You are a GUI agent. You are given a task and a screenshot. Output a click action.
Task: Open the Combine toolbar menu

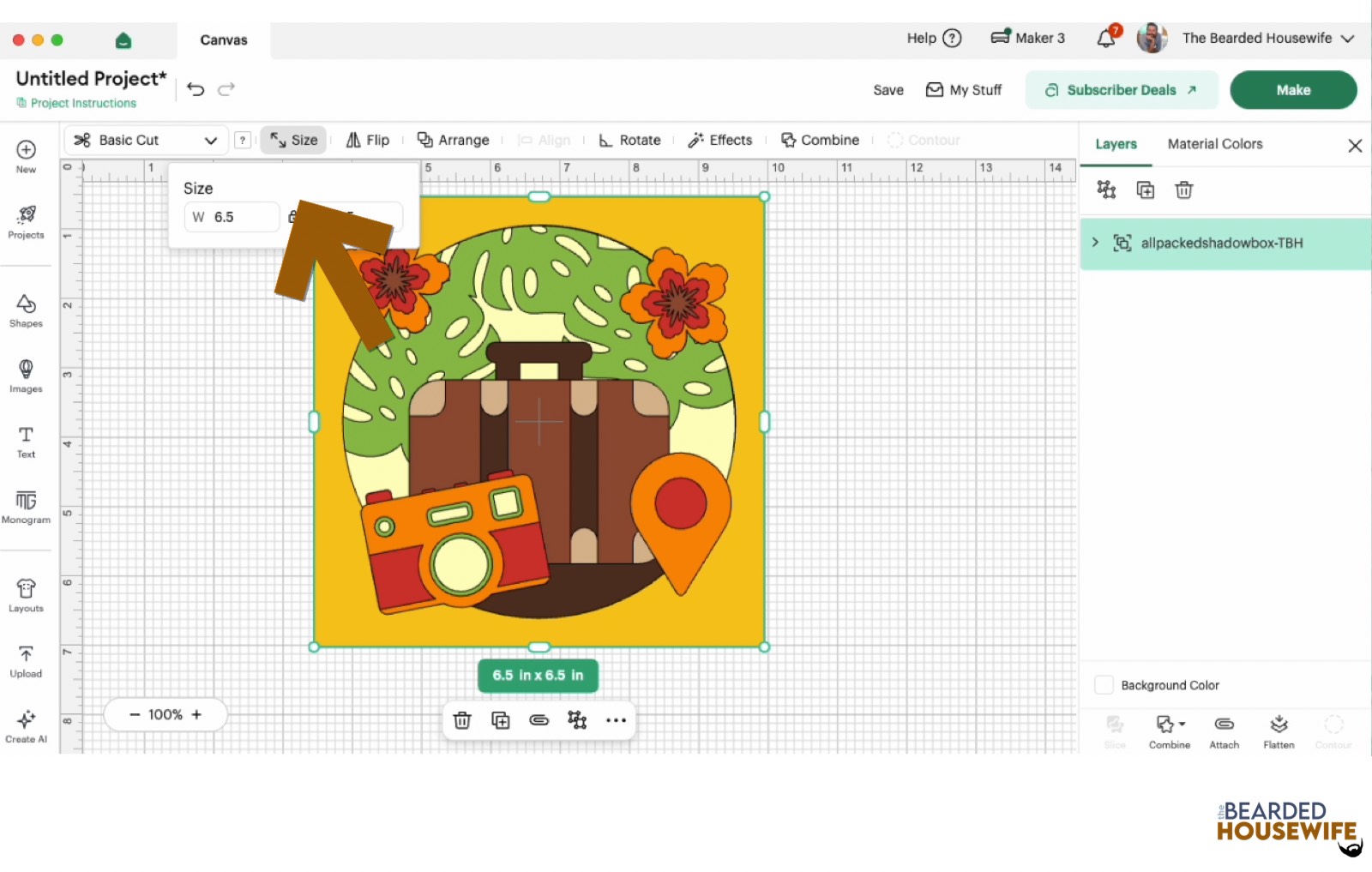point(820,140)
